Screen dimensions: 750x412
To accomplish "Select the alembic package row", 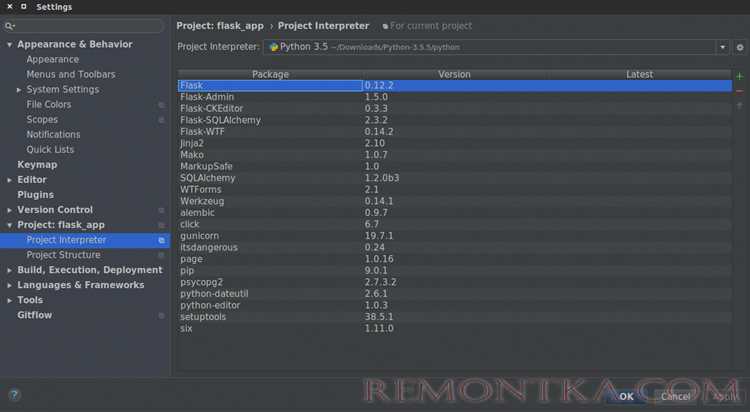I will pos(455,213).
